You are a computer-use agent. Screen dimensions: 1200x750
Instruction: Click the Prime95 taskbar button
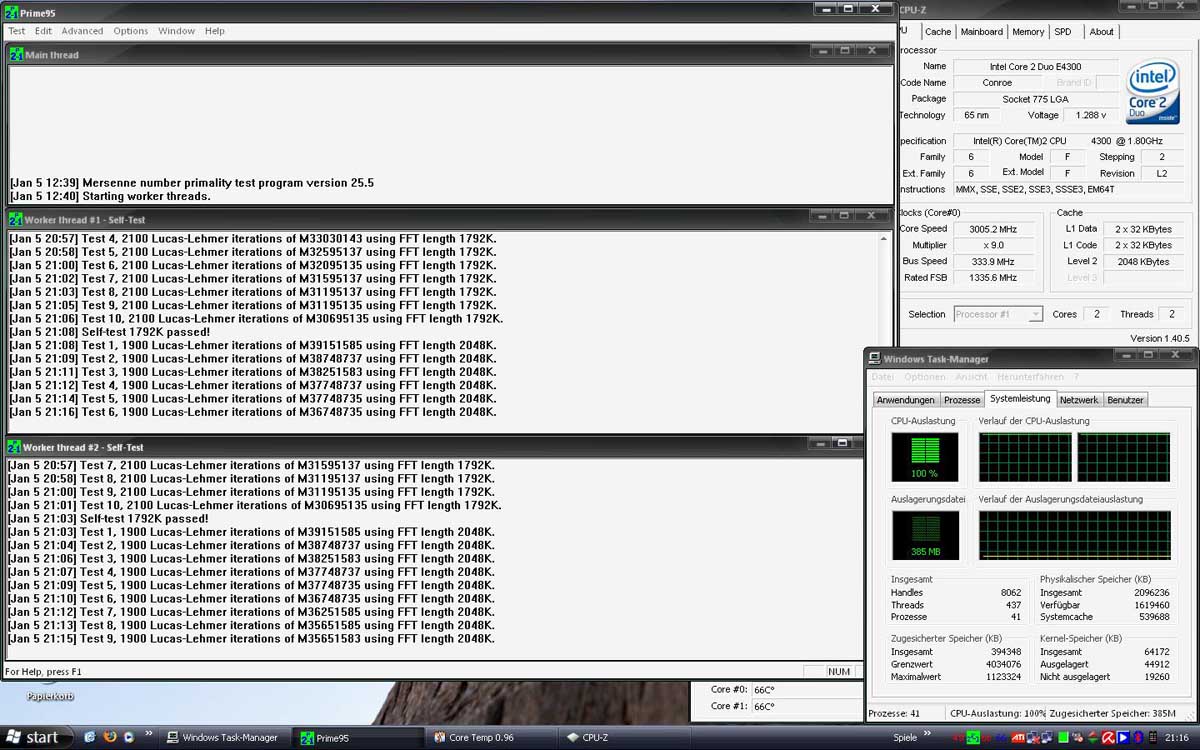[x=357, y=737]
